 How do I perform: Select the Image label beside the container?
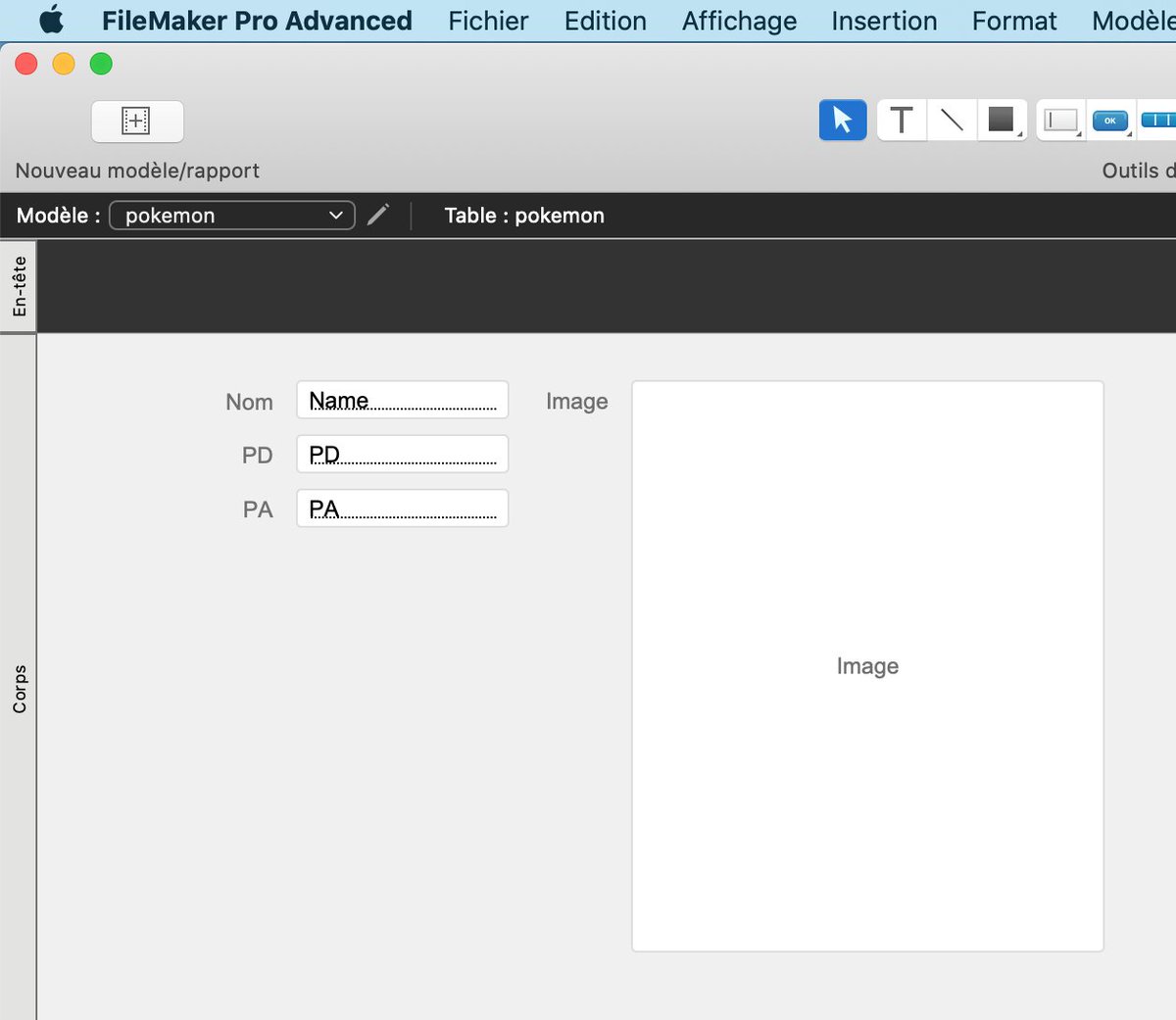tap(577, 402)
